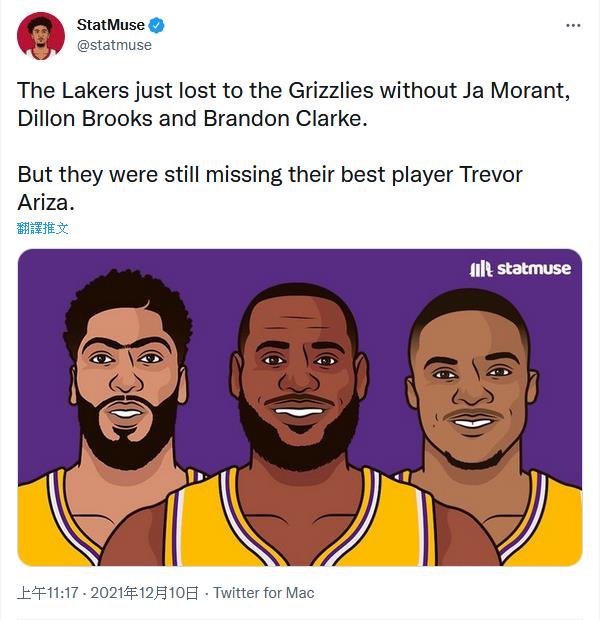
Task: Click the tweet's first paragraph about the Grizzlies
Action: pos(290,103)
